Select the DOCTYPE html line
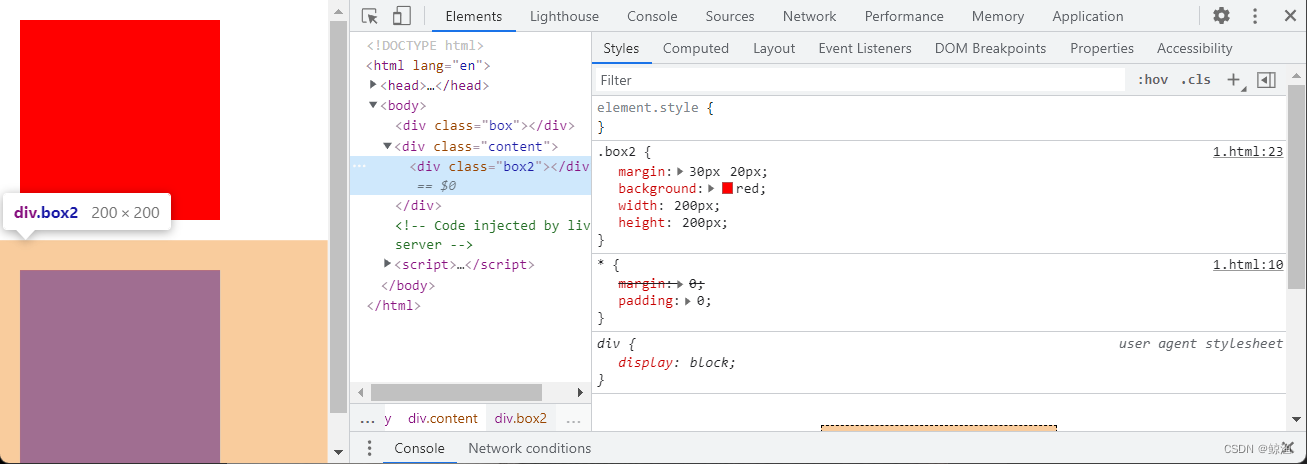This screenshot has height=464, width=1307. coord(425,45)
